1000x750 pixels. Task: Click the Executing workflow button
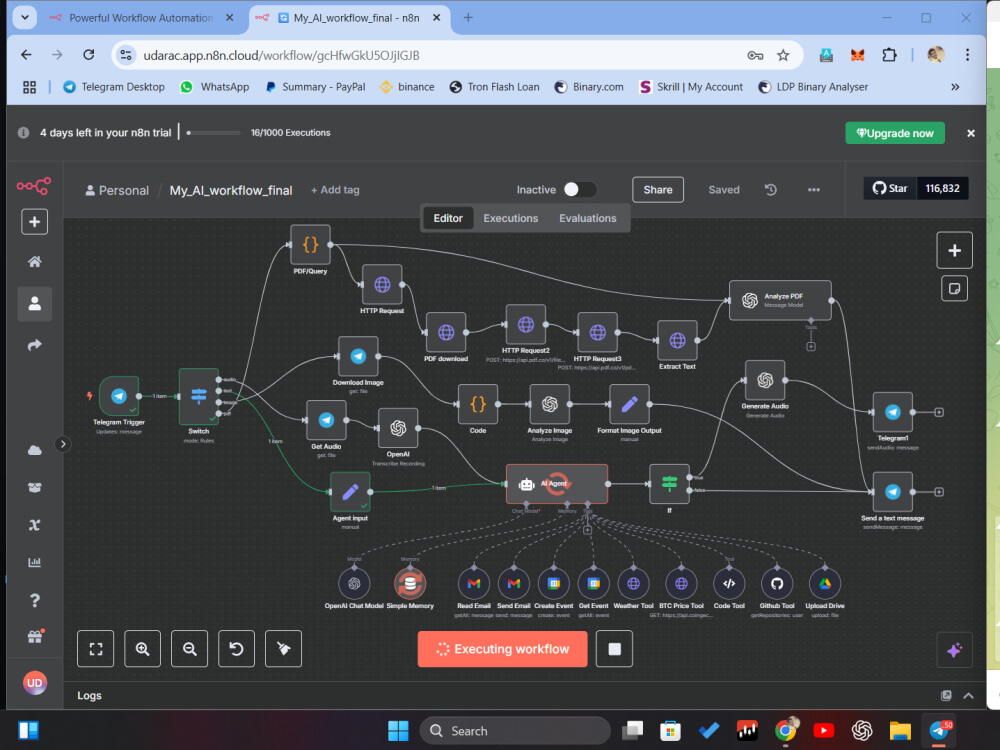click(x=503, y=649)
